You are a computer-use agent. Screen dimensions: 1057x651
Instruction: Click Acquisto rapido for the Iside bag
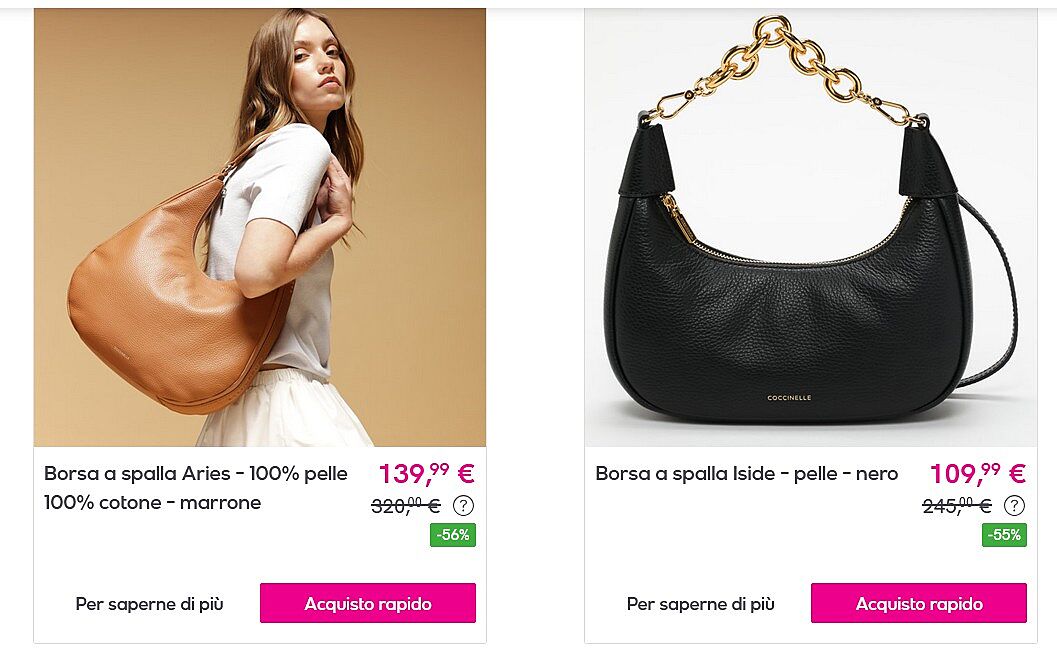919,603
